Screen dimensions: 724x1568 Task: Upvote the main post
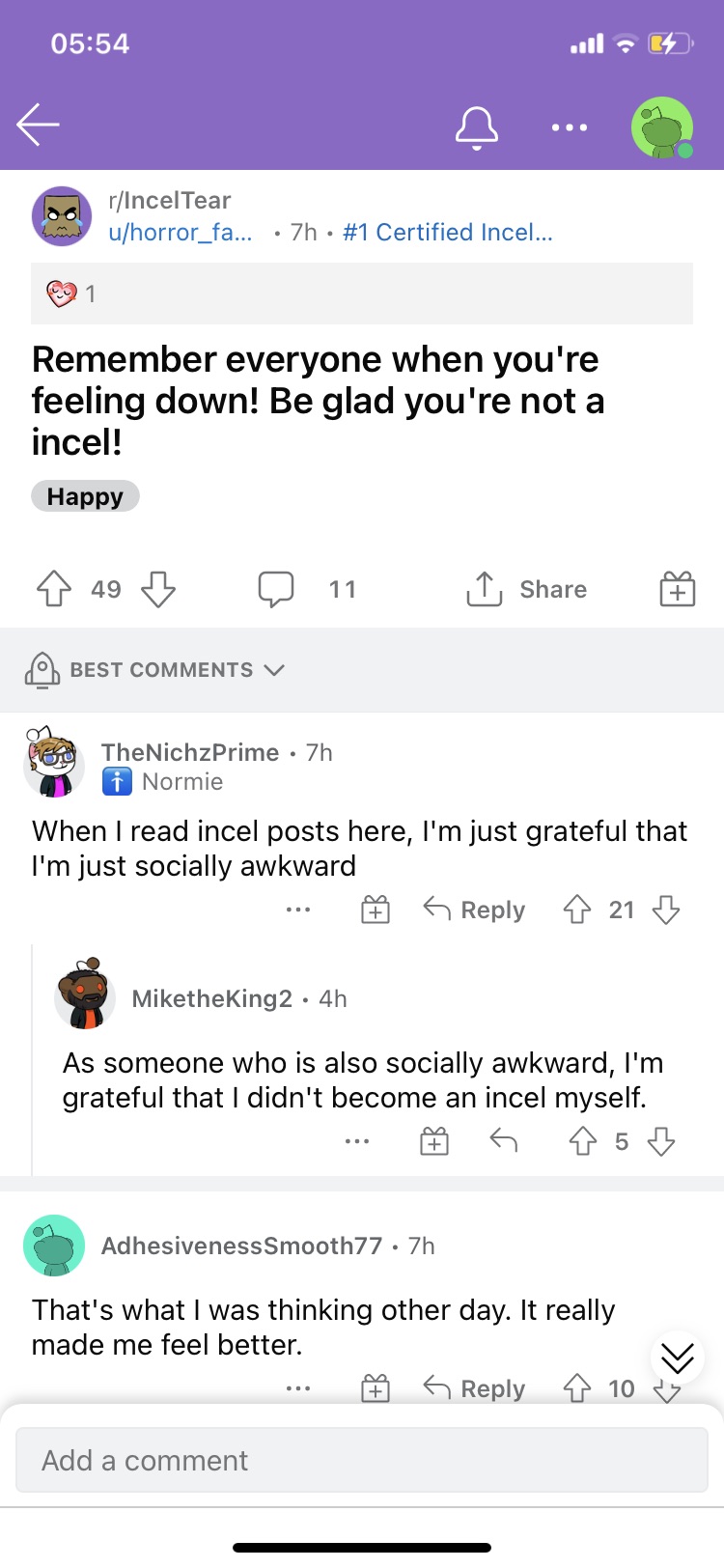(x=54, y=589)
